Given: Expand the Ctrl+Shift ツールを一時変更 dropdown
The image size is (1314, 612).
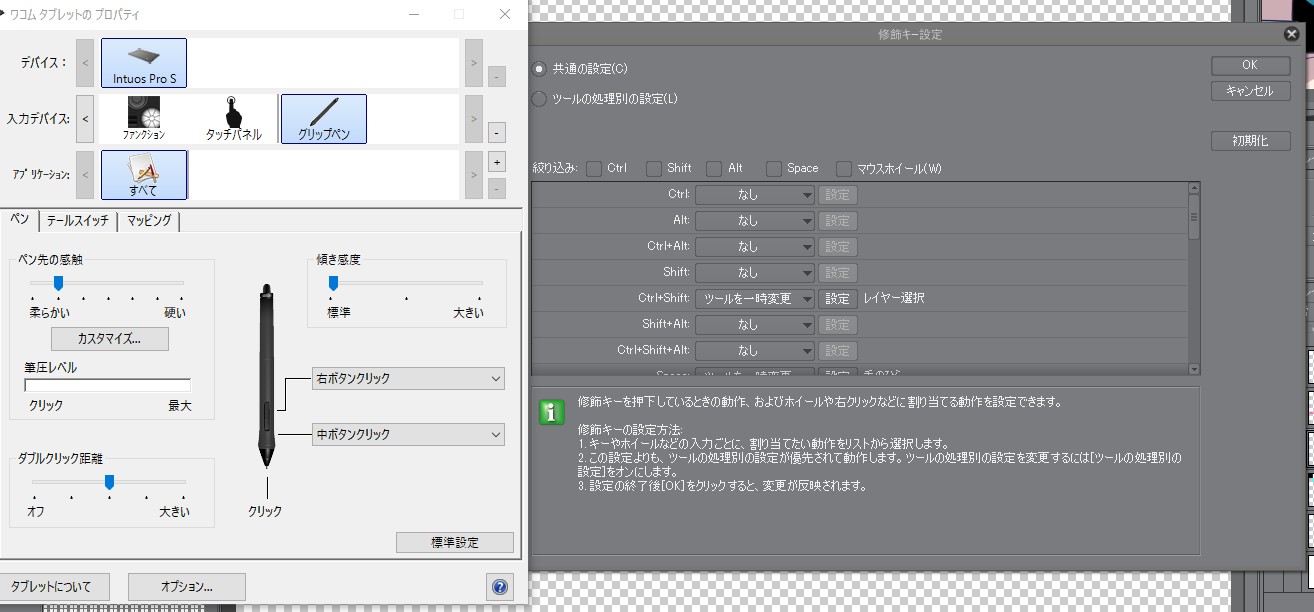Looking at the screenshot, I should click(755, 298).
